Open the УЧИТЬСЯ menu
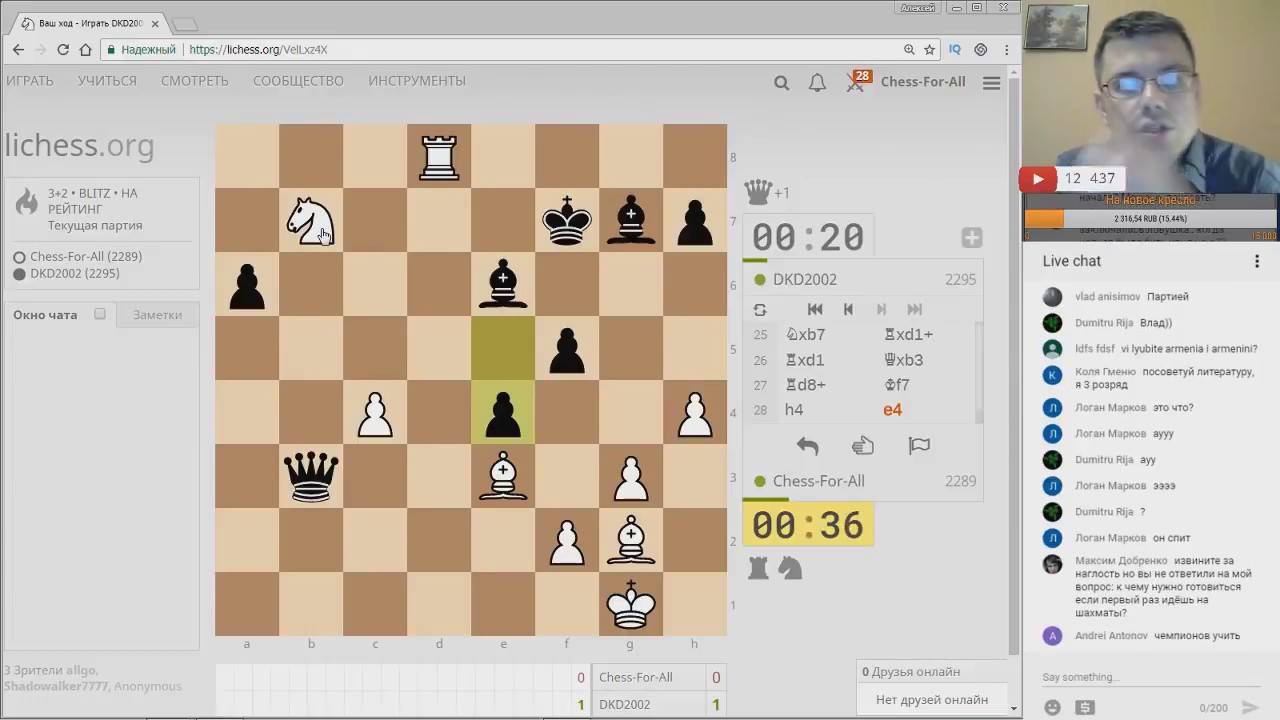 107,81
